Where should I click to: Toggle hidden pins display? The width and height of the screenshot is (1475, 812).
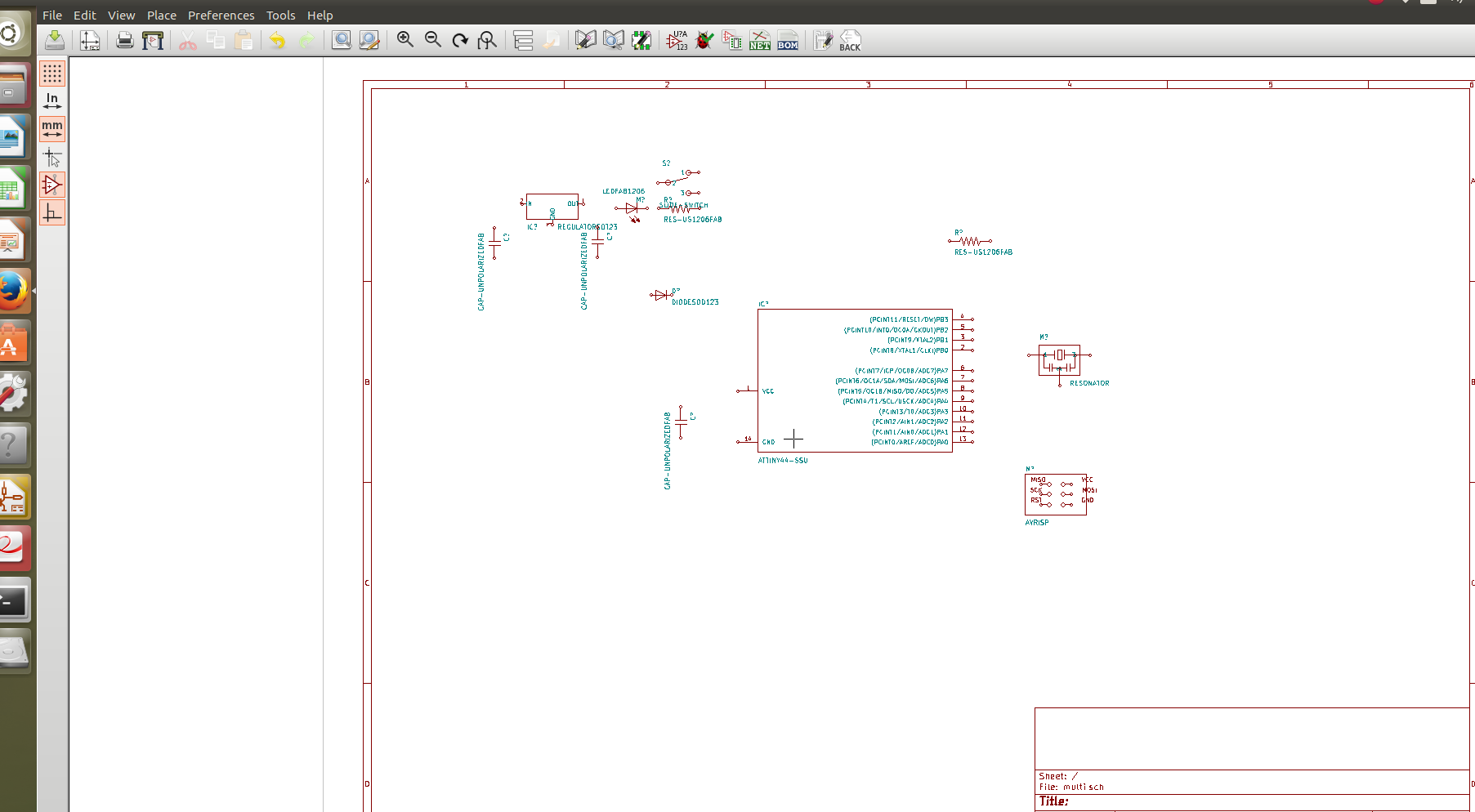click(x=52, y=185)
